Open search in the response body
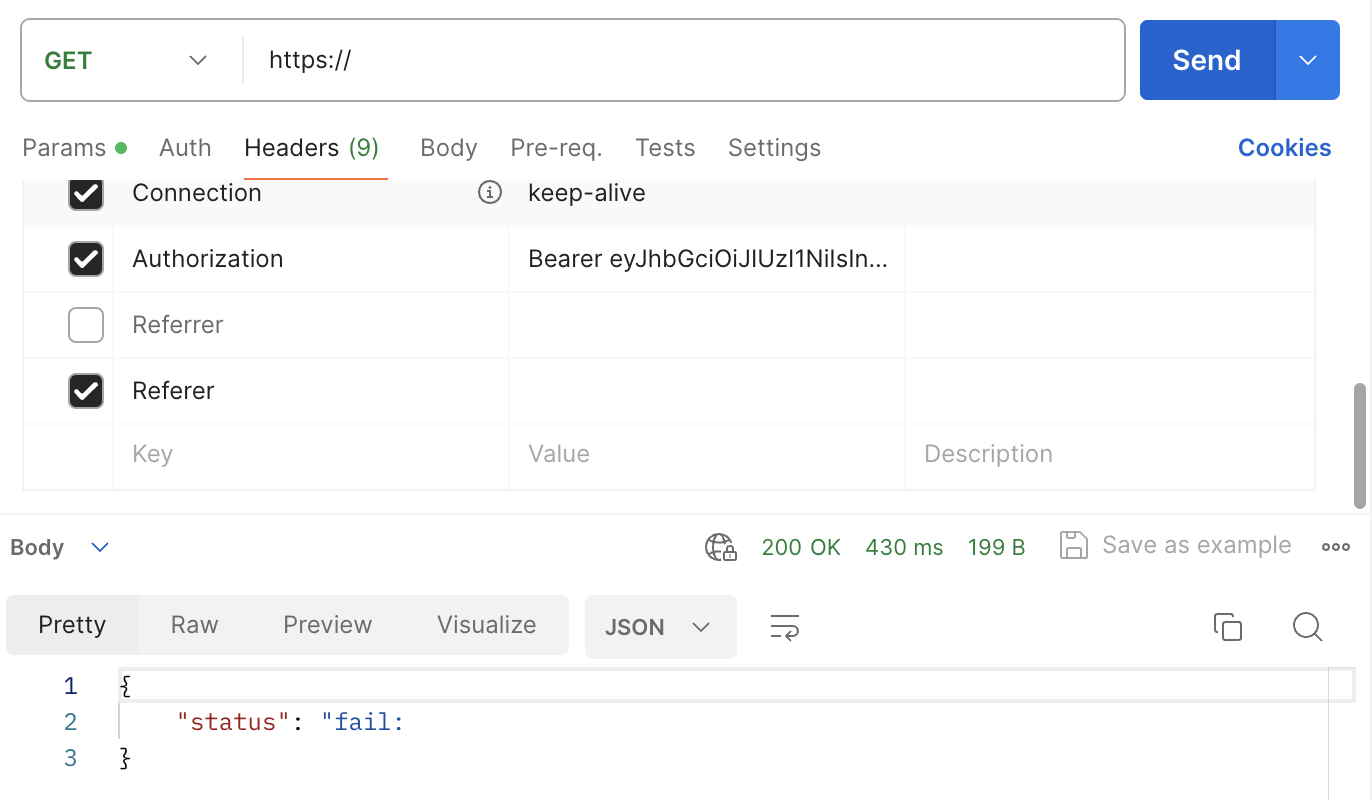 coord(1307,627)
